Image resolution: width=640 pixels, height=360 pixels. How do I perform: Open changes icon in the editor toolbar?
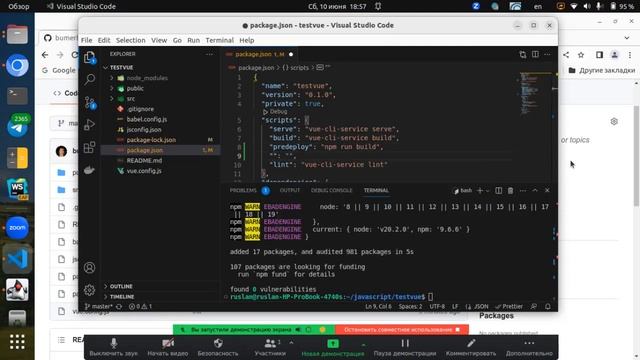pos(523,54)
